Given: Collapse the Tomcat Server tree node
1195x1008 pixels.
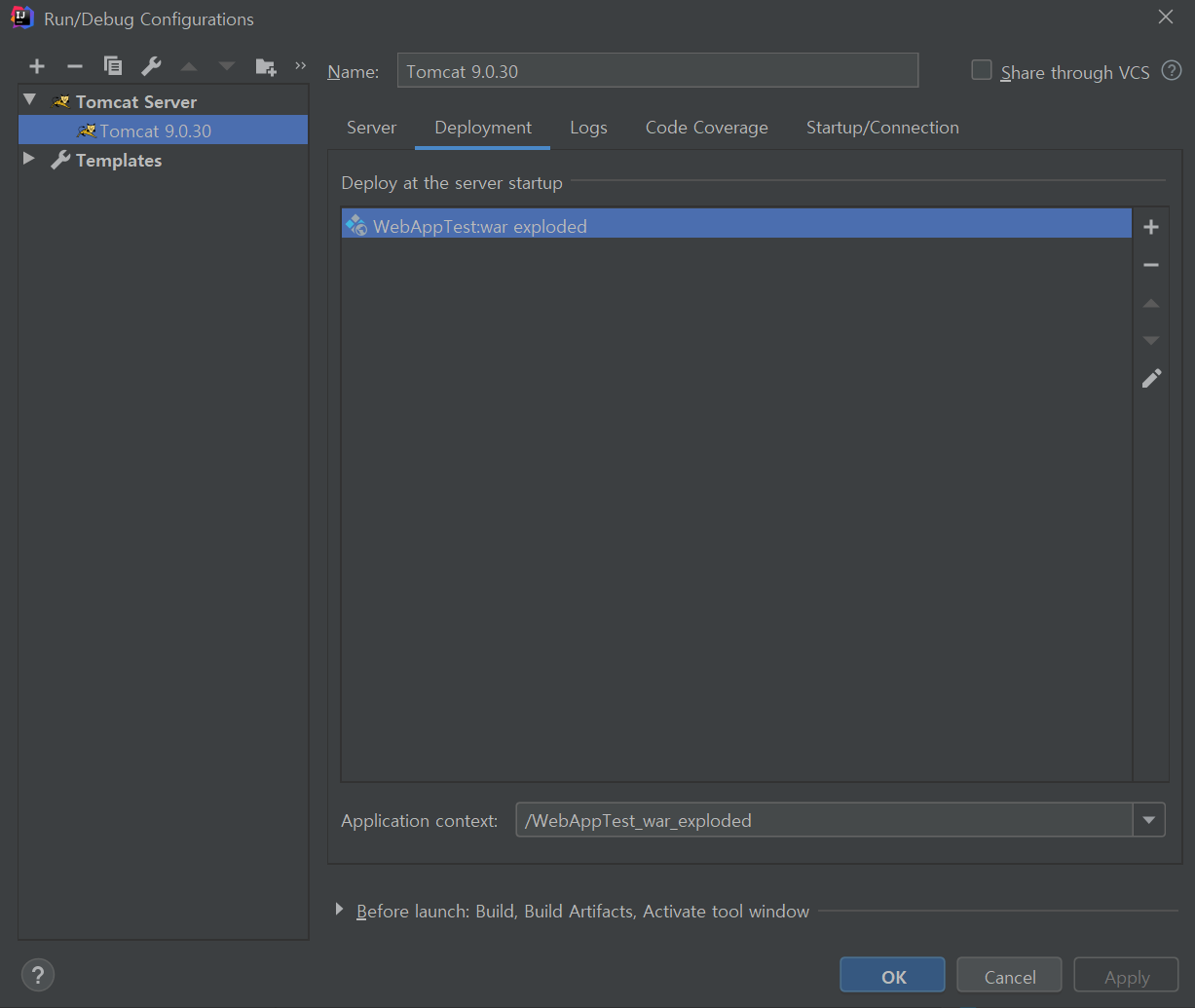Looking at the screenshot, I should [29, 100].
